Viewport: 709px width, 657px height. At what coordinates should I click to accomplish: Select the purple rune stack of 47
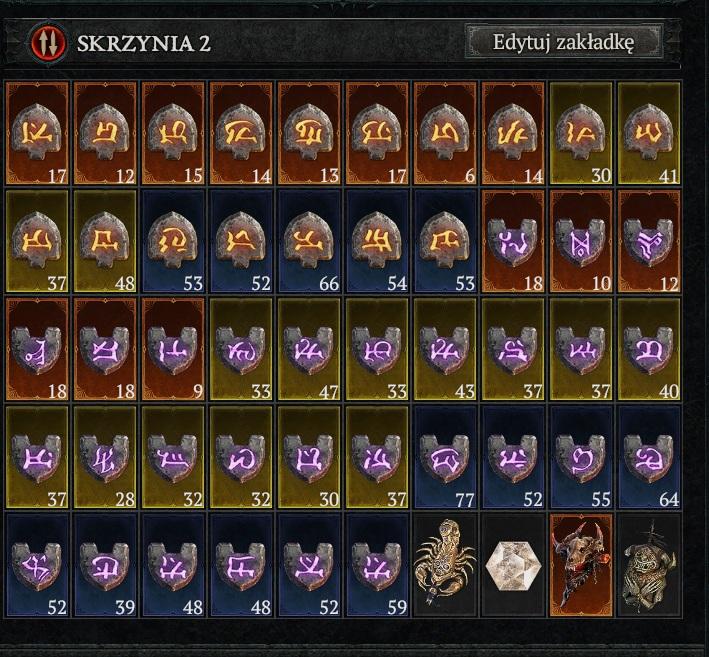[x=309, y=349]
